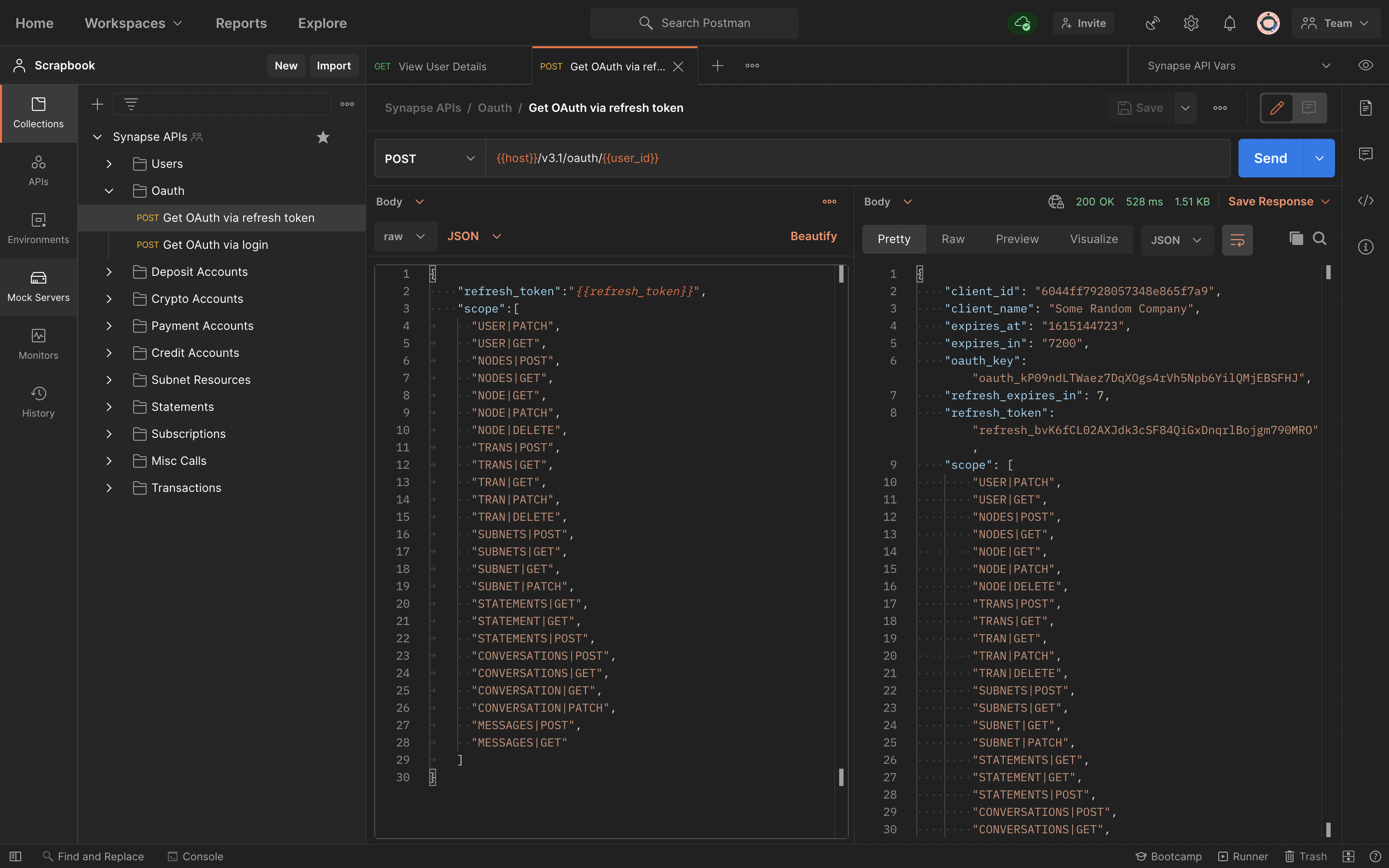The height and width of the screenshot is (868, 1389).
Task: Search the response with magnifier icon
Action: (x=1320, y=239)
